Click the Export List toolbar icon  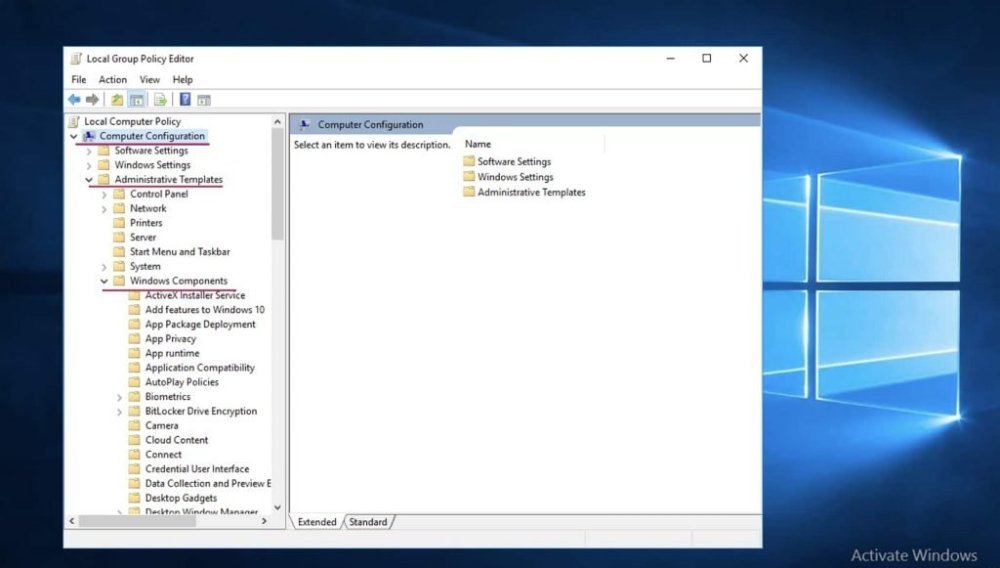point(160,99)
